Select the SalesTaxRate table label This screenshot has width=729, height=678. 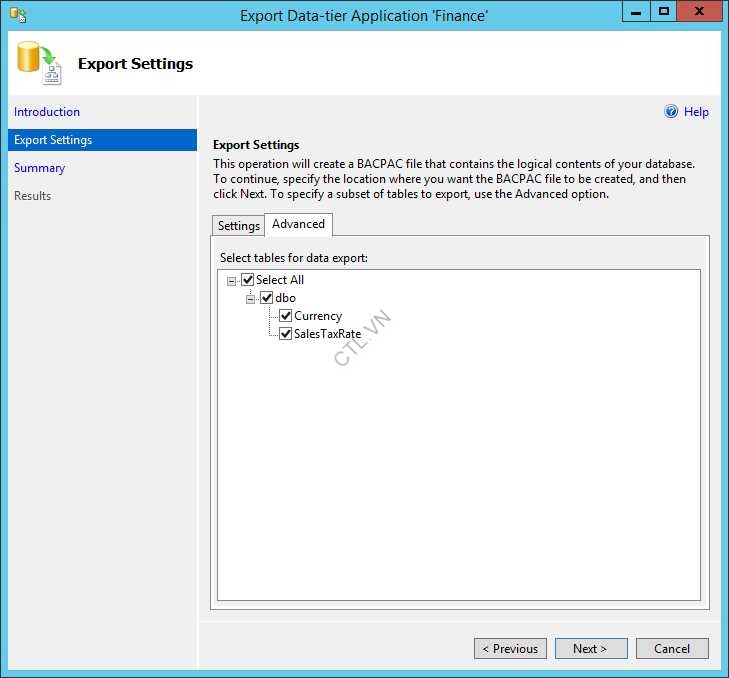tap(327, 334)
